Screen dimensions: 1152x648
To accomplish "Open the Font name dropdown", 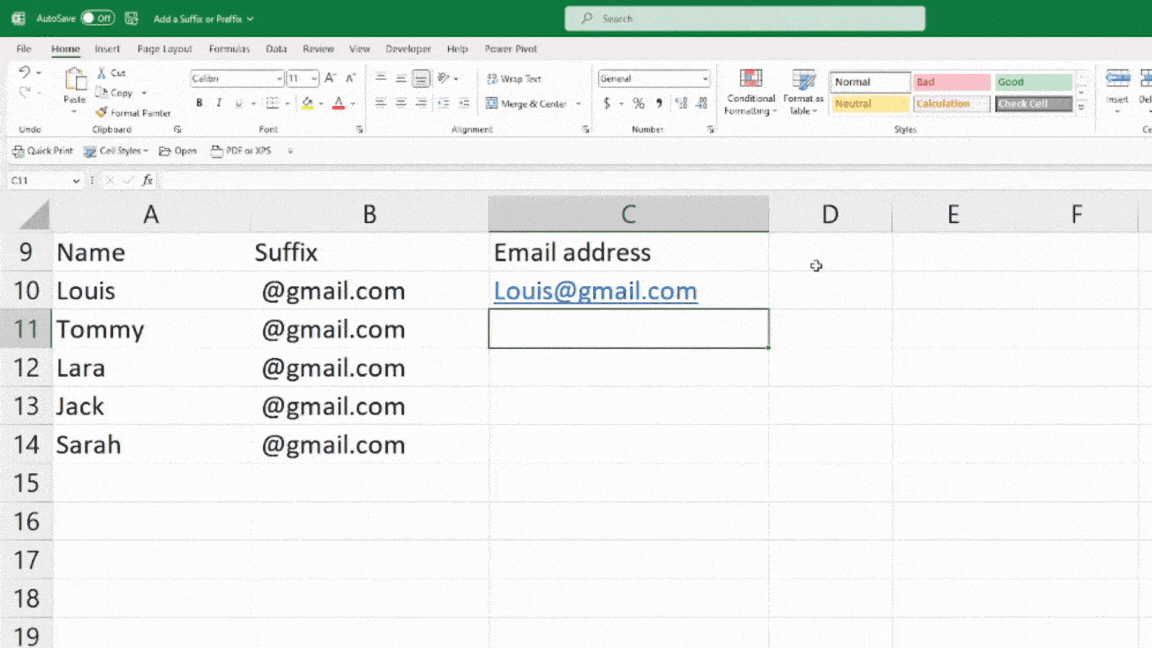I will (x=278, y=78).
